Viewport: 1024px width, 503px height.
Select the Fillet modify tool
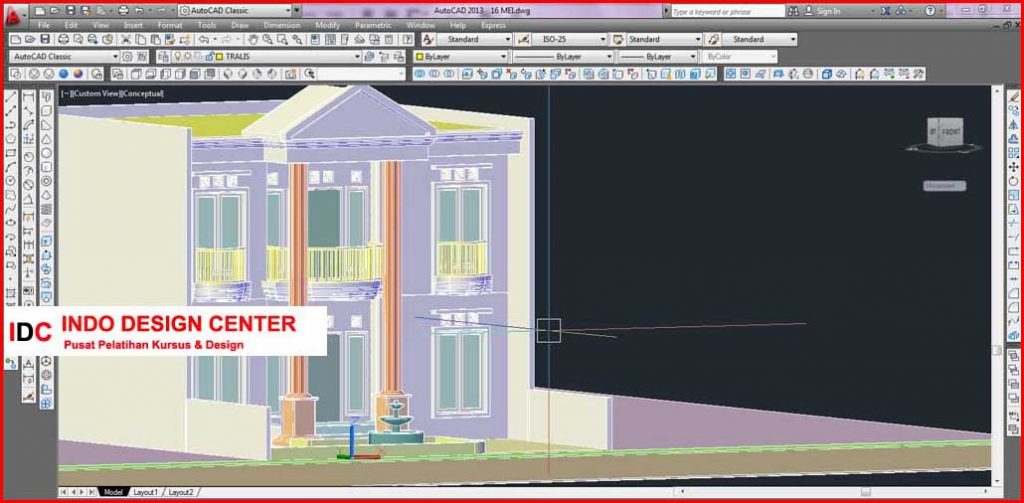coord(1014,307)
